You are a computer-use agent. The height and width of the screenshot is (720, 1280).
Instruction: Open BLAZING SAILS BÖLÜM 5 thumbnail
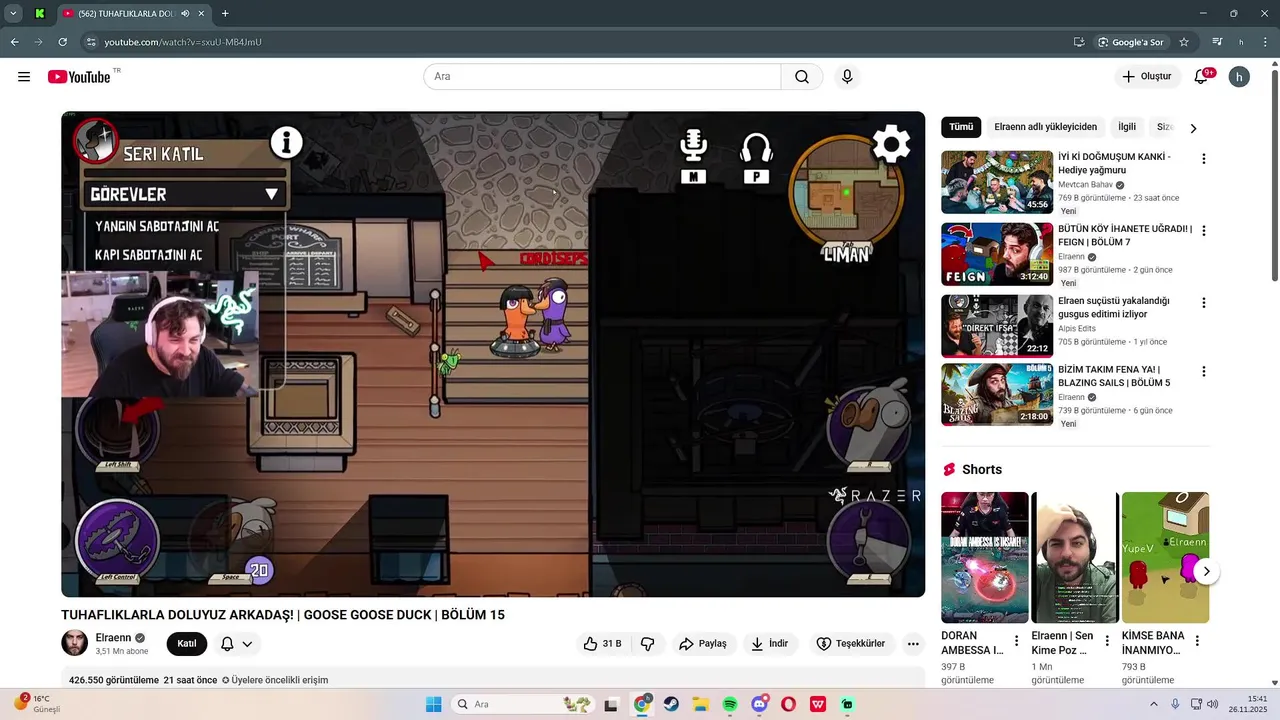tap(997, 394)
